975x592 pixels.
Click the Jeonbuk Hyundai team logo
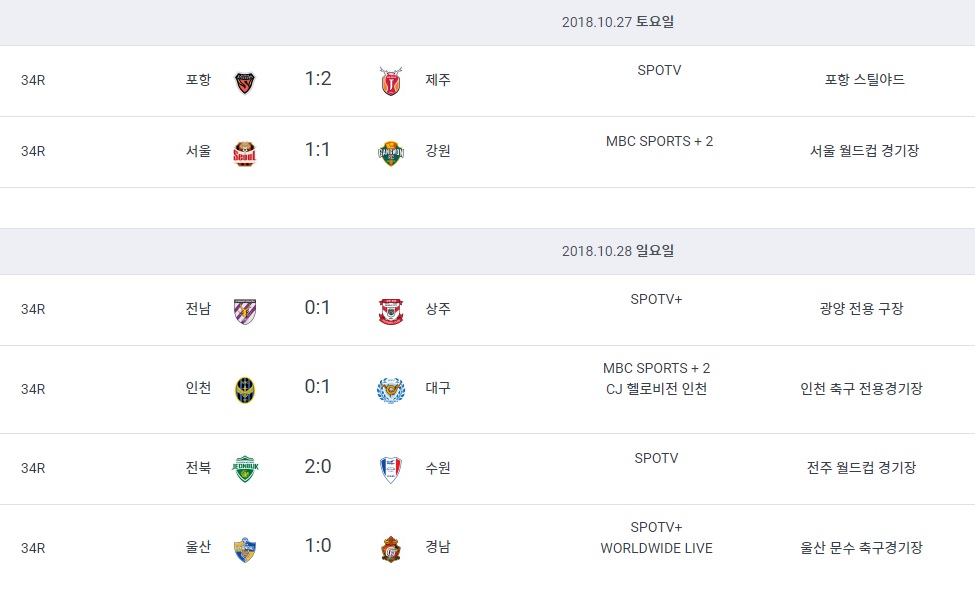245,468
